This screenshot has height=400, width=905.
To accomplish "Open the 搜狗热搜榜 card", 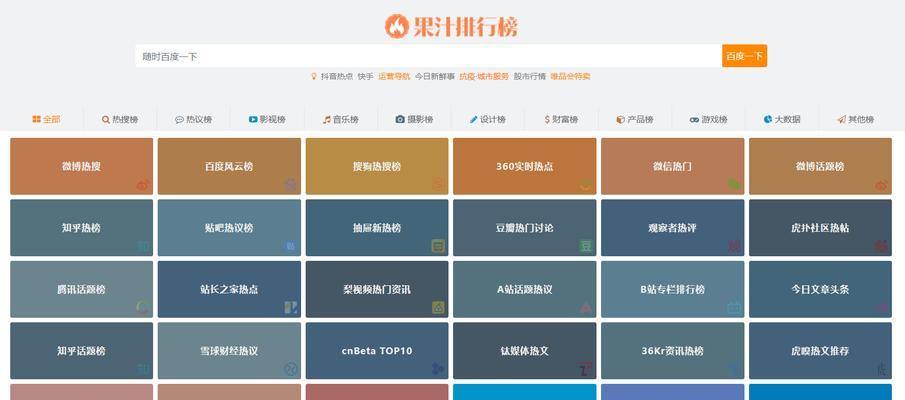I will tap(377, 166).
